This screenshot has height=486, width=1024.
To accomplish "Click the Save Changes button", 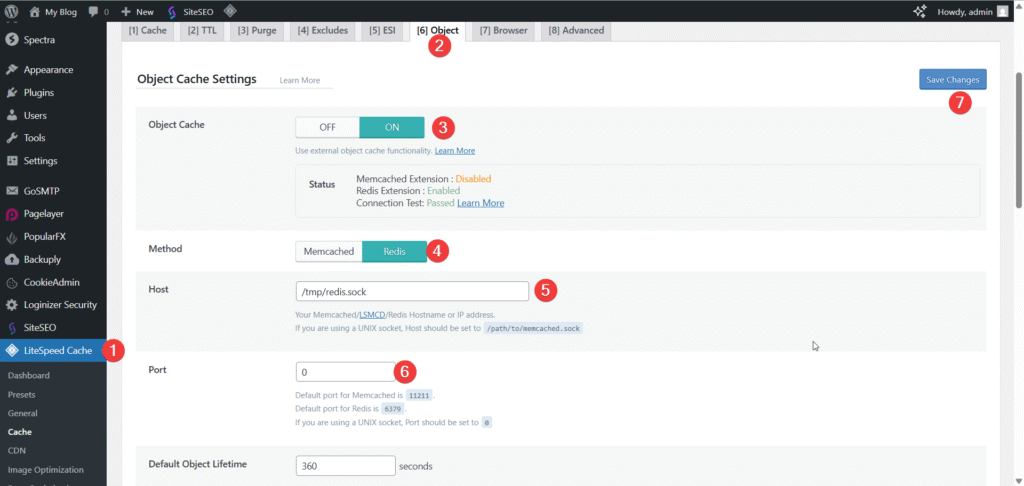I will [952, 79].
